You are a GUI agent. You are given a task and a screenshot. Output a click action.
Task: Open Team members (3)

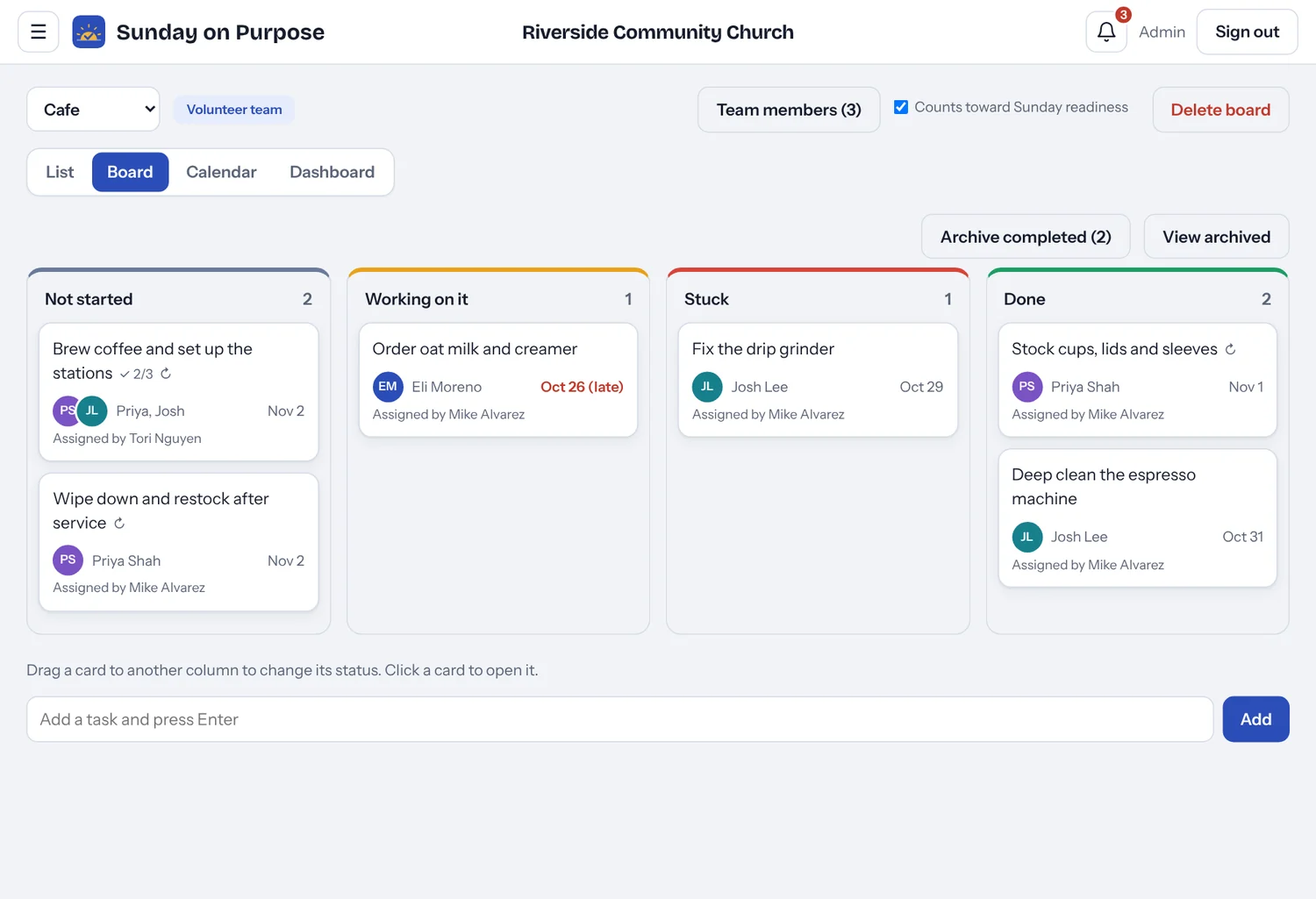pos(789,110)
